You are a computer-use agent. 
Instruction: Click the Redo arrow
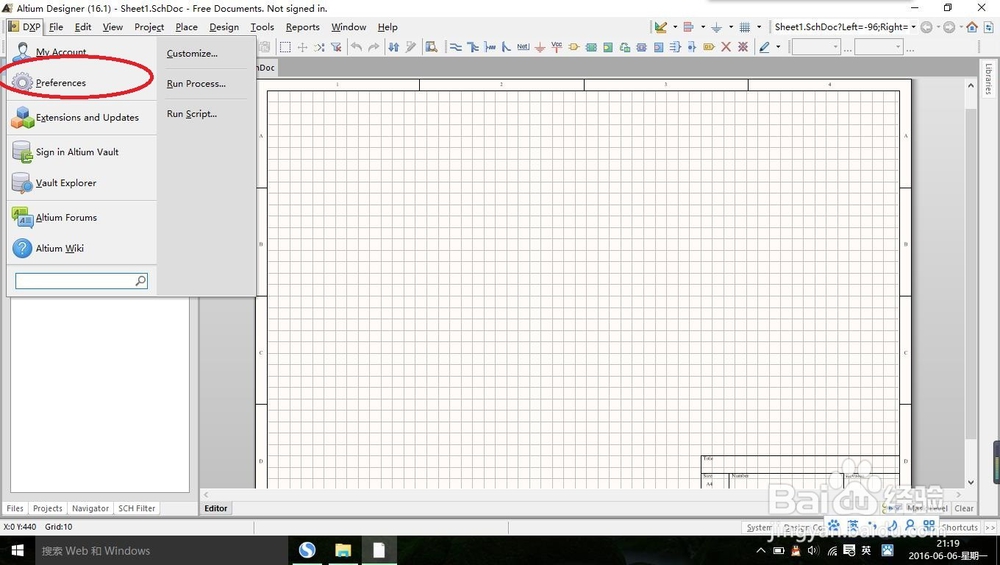374,47
